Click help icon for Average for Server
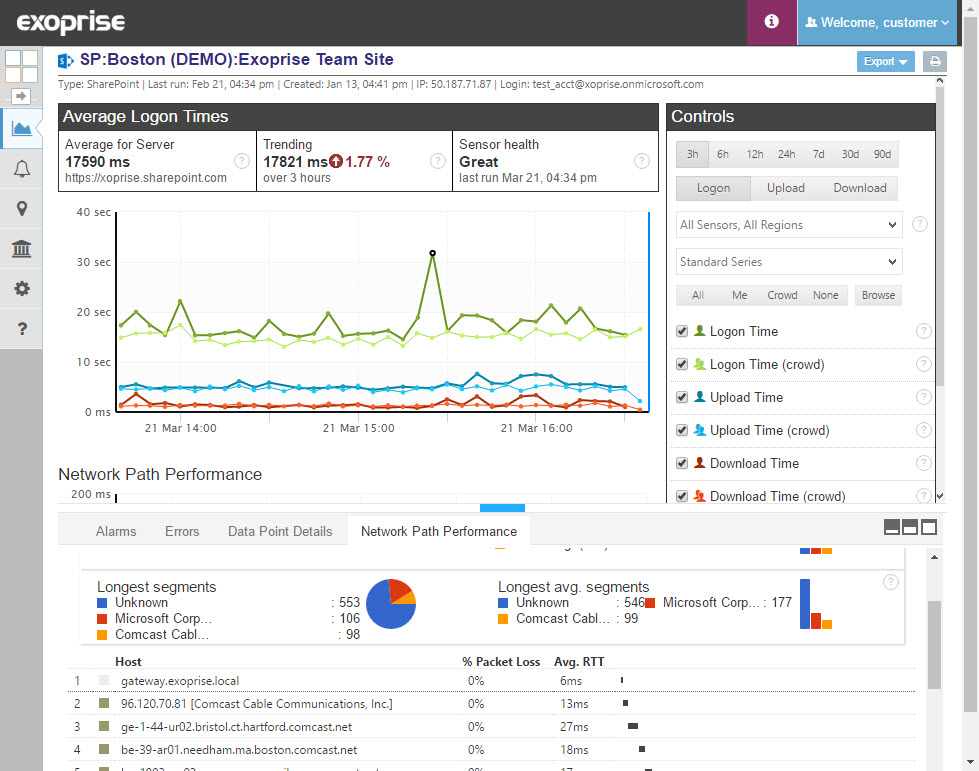This screenshot has height=771, width=979. tap(242, 161)
